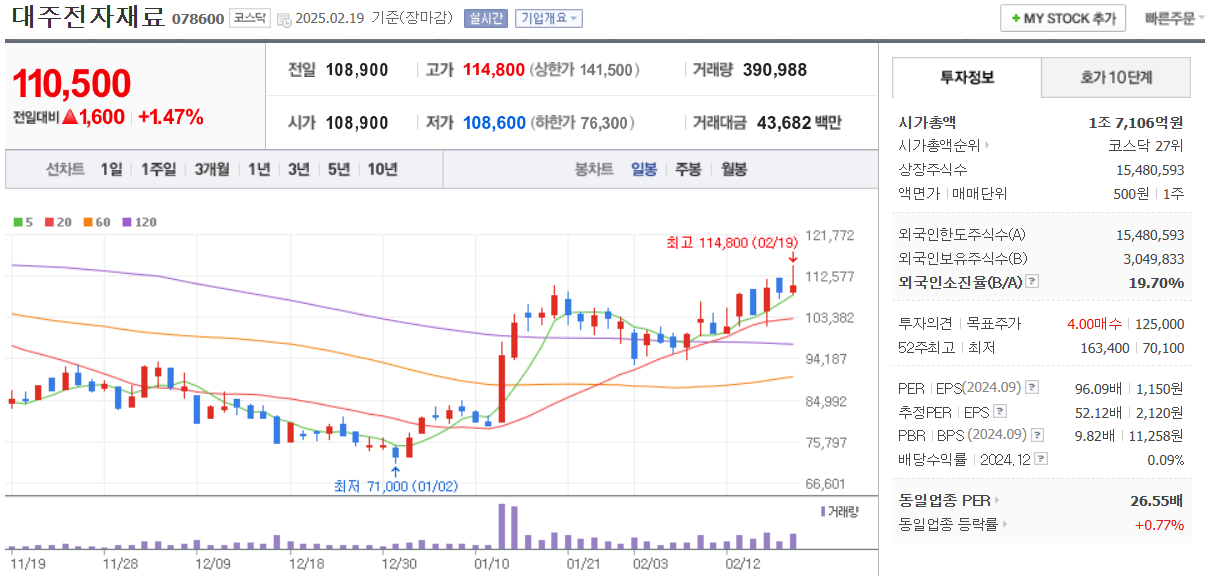1211x576 pixels.
Task: Open the PBR BPS help icon
Action: pos(1036,435)
